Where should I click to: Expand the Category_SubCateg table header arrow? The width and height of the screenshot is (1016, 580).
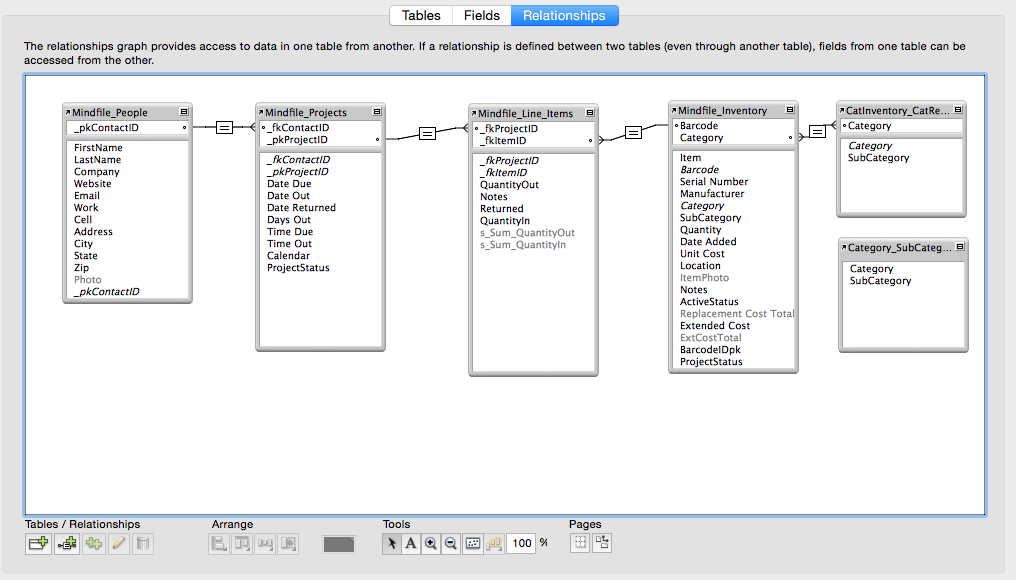click(x=844, y=247)
